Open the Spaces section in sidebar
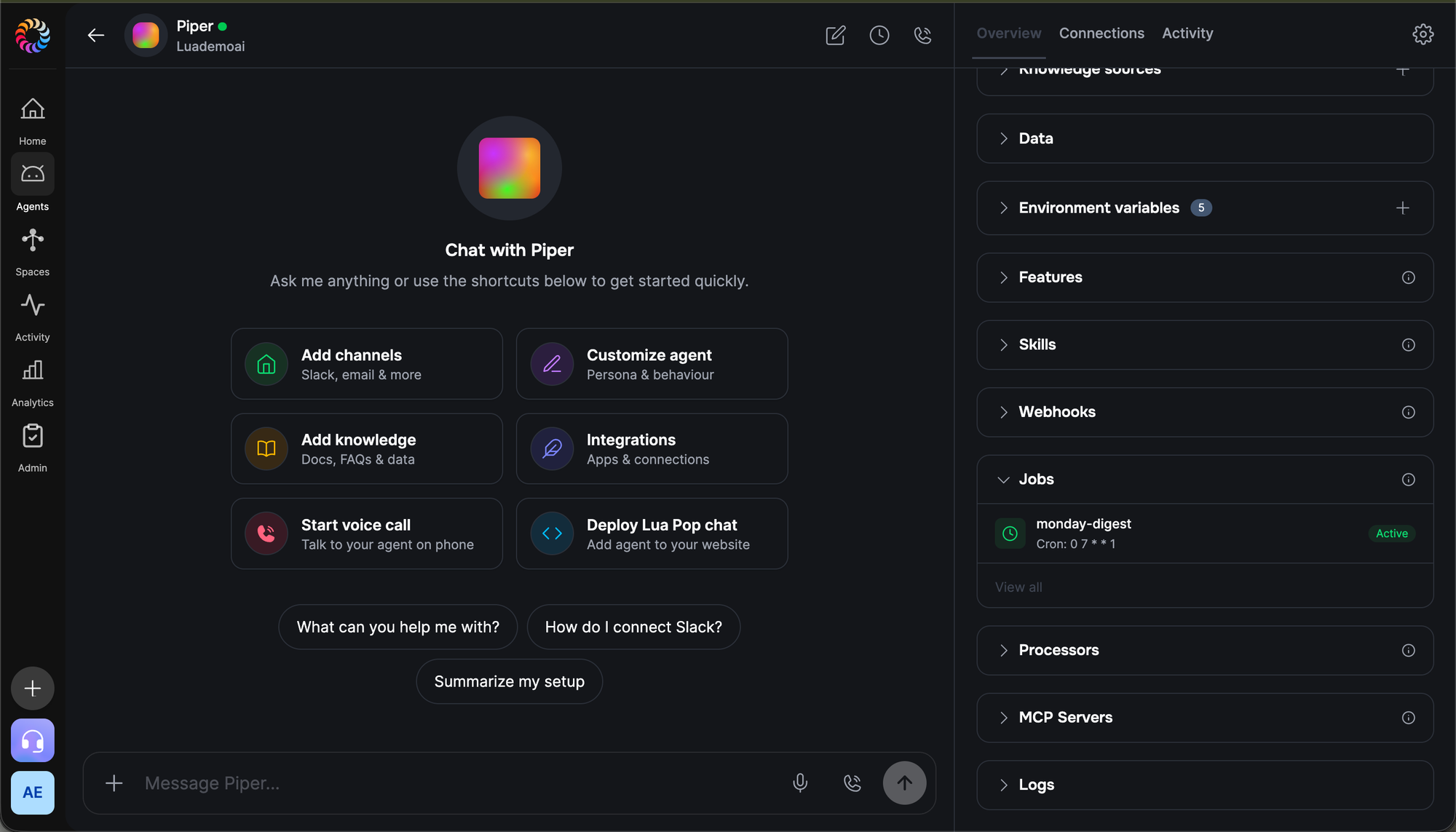The image size is (1456, 832). click(32, 252)
